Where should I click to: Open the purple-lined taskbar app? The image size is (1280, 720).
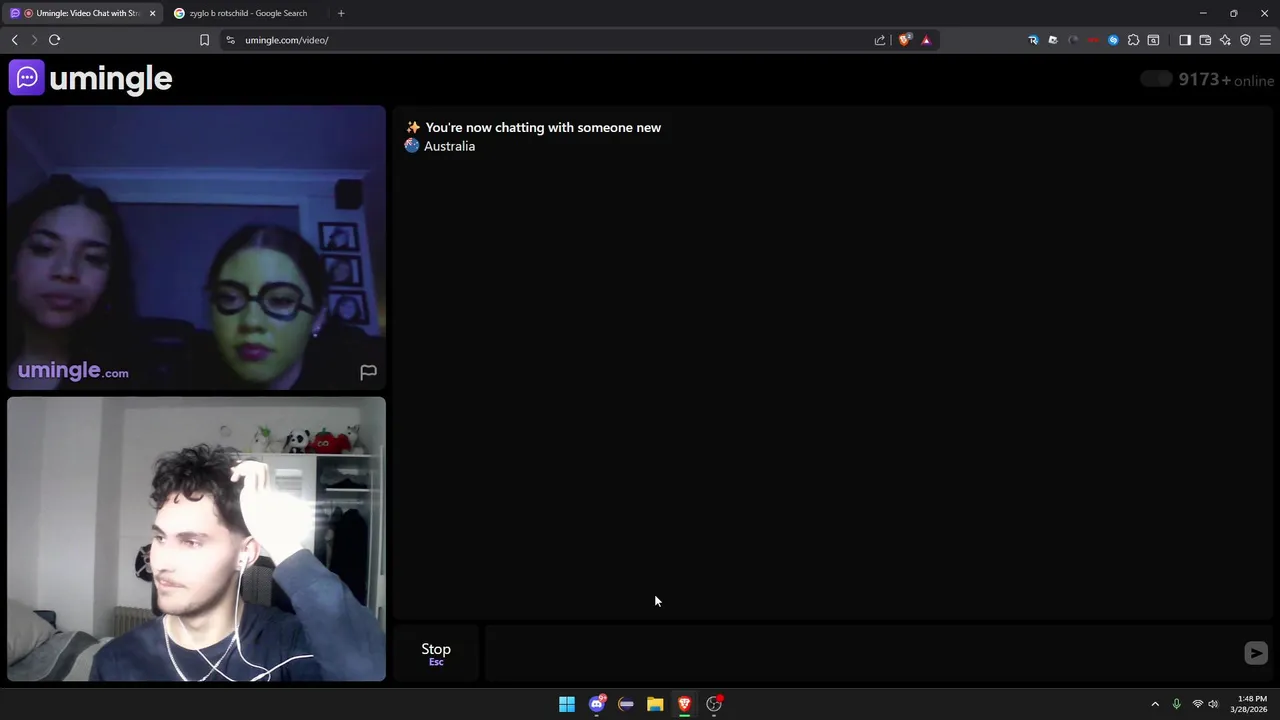point(626,704)
